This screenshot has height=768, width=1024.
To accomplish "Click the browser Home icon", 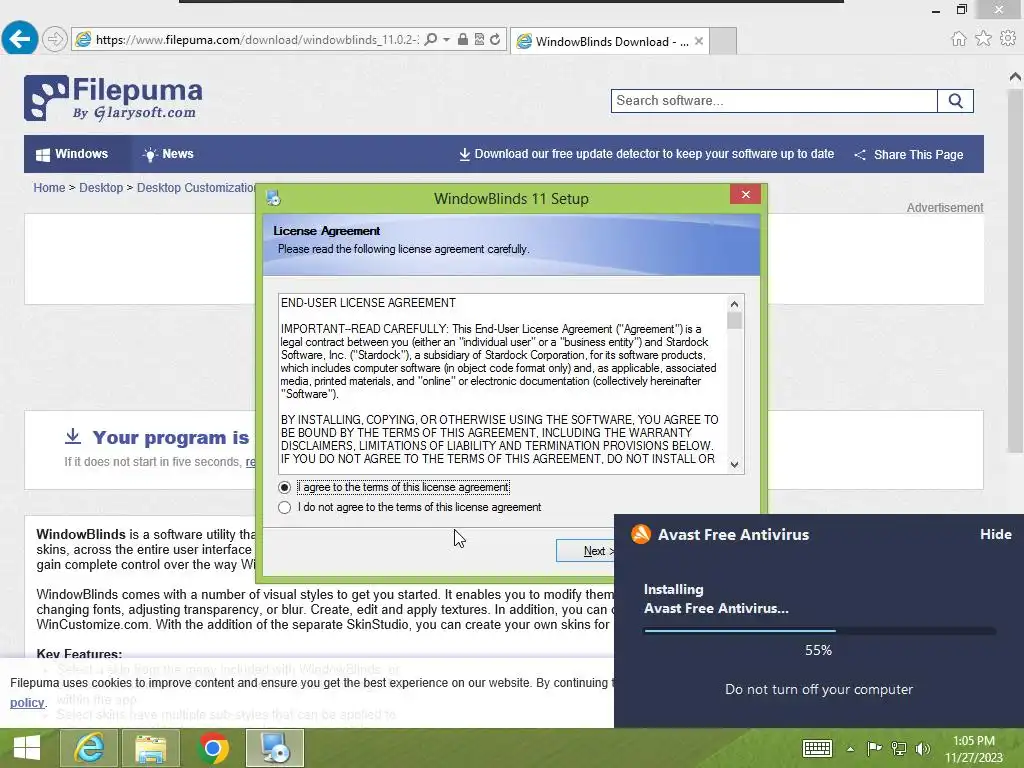I will point(958,39).
